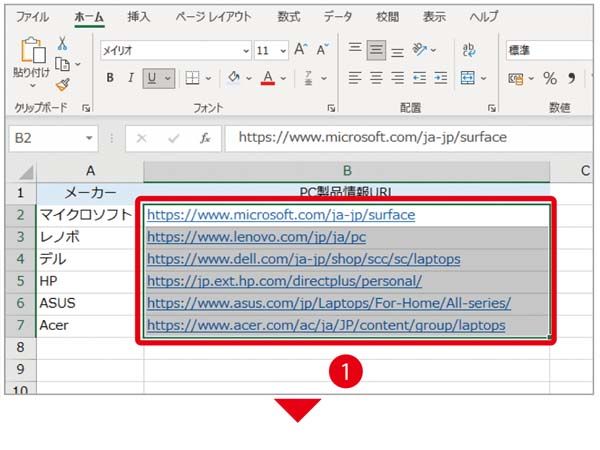Click the text orientation icon
Viewport: 600px width, 450px height.
[x=420, y=49]
